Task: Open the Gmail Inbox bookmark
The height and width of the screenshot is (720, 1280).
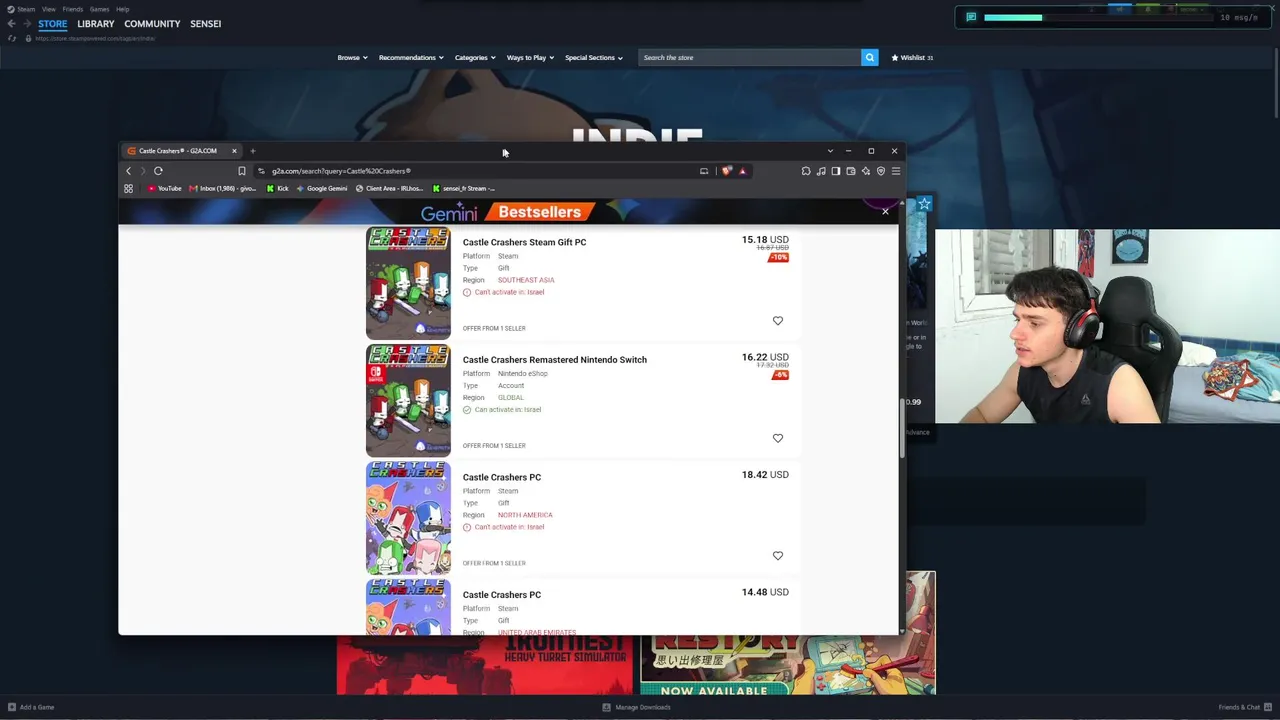Action: 222,189
